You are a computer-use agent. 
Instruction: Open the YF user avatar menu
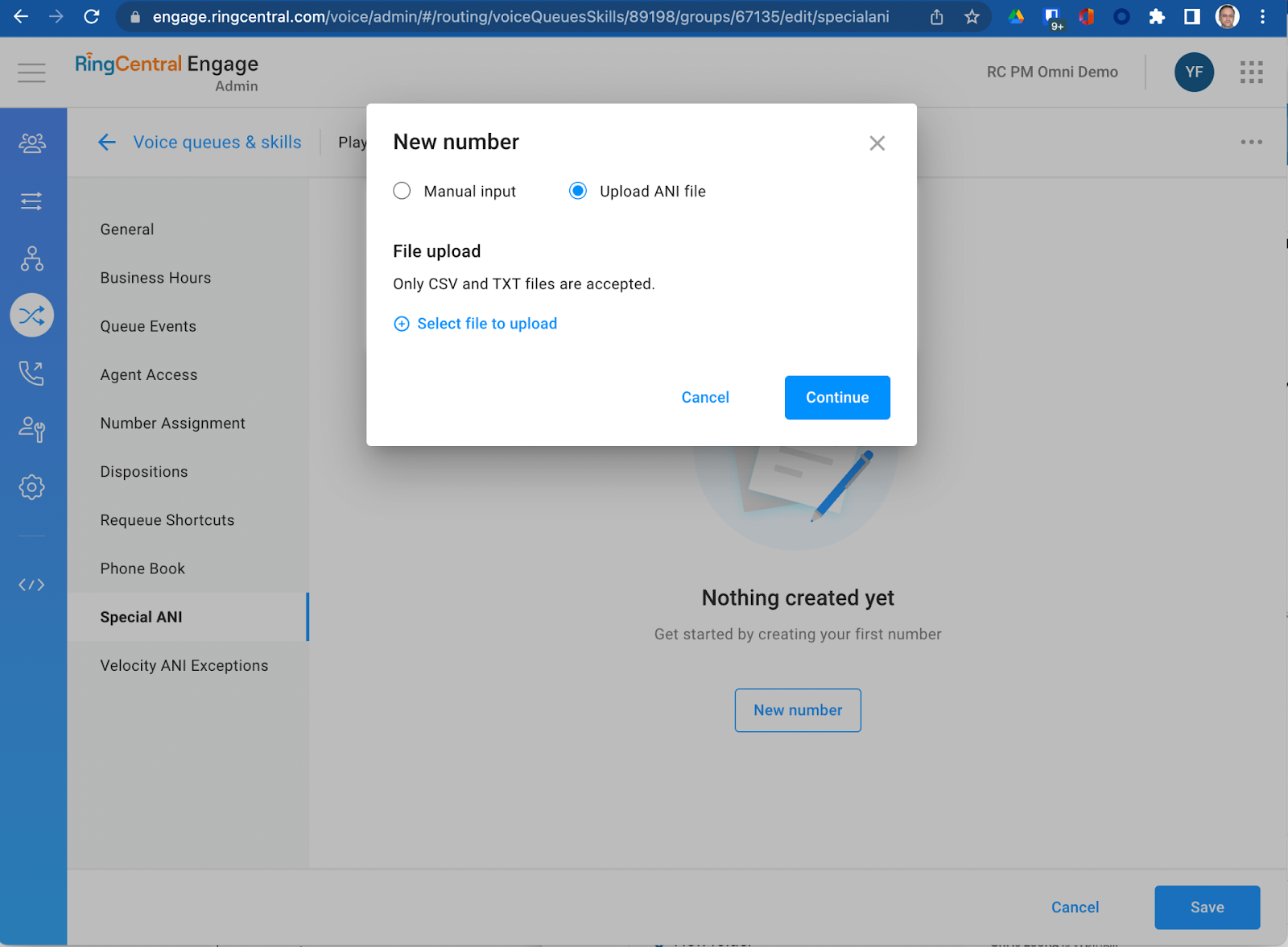click(1194, 72)
